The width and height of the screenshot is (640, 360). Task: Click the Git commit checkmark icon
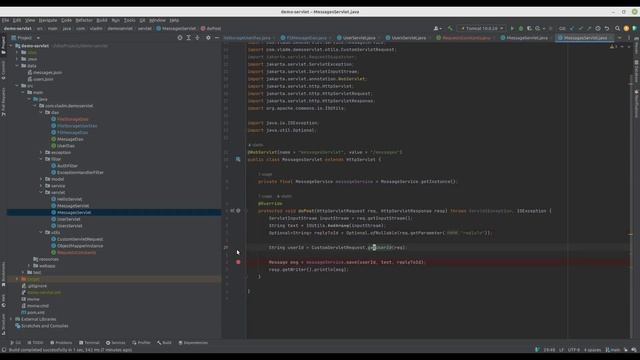580,29
